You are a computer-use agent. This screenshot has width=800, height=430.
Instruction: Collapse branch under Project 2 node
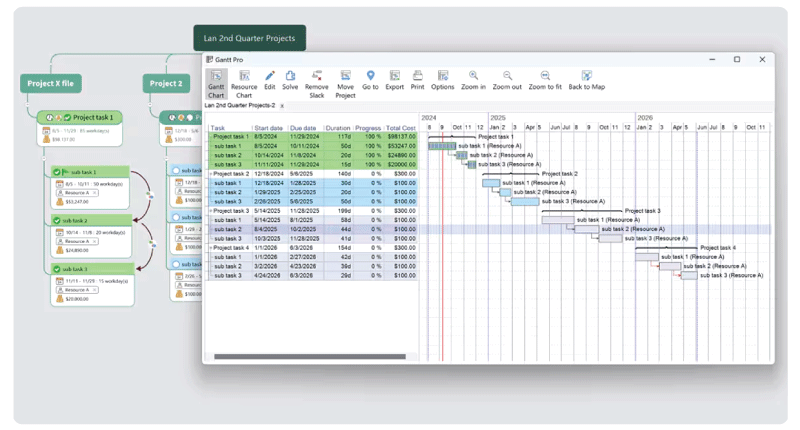(x=150, y=104)
